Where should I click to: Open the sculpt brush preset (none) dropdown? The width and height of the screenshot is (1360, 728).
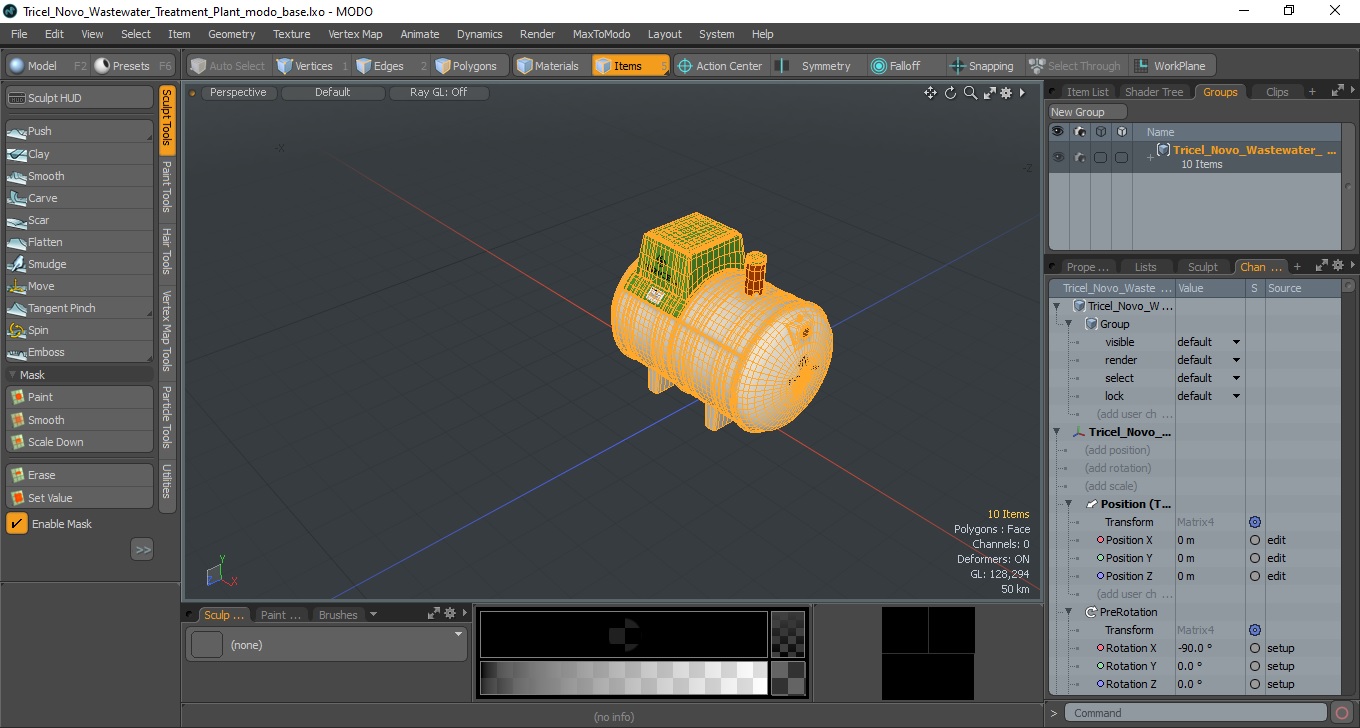pos(327,645)
